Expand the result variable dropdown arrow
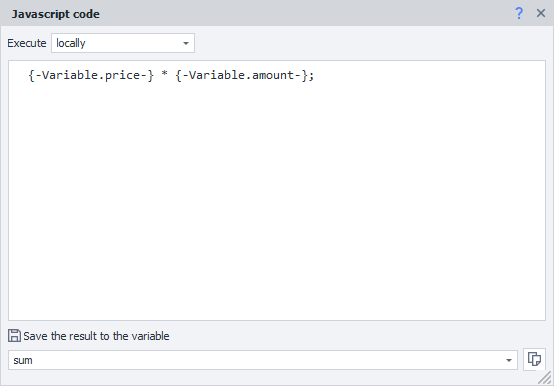This screenshot has height=386, width=554. click(x=509, y=360)
